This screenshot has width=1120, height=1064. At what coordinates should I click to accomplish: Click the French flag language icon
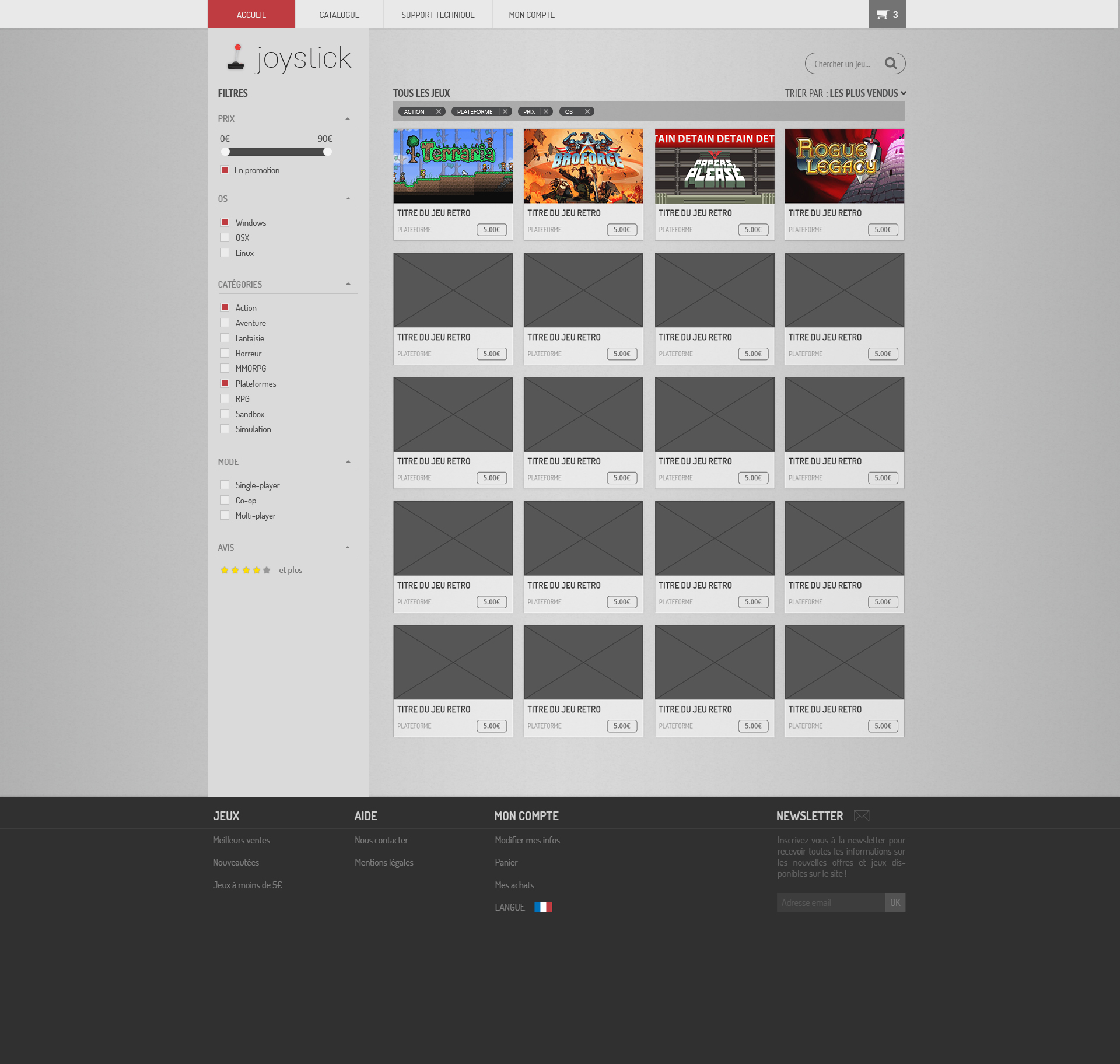(543, 907)
